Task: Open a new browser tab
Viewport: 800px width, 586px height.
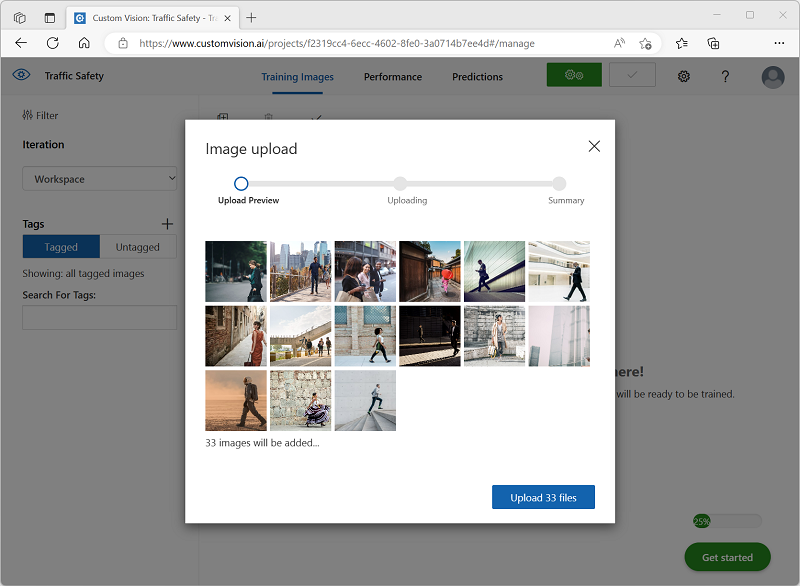Action: tap(251, 18)
